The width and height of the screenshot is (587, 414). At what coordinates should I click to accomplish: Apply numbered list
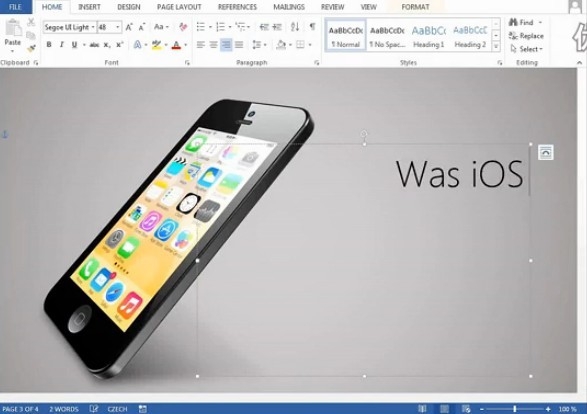pyautogui.click(x=220, y=27)
